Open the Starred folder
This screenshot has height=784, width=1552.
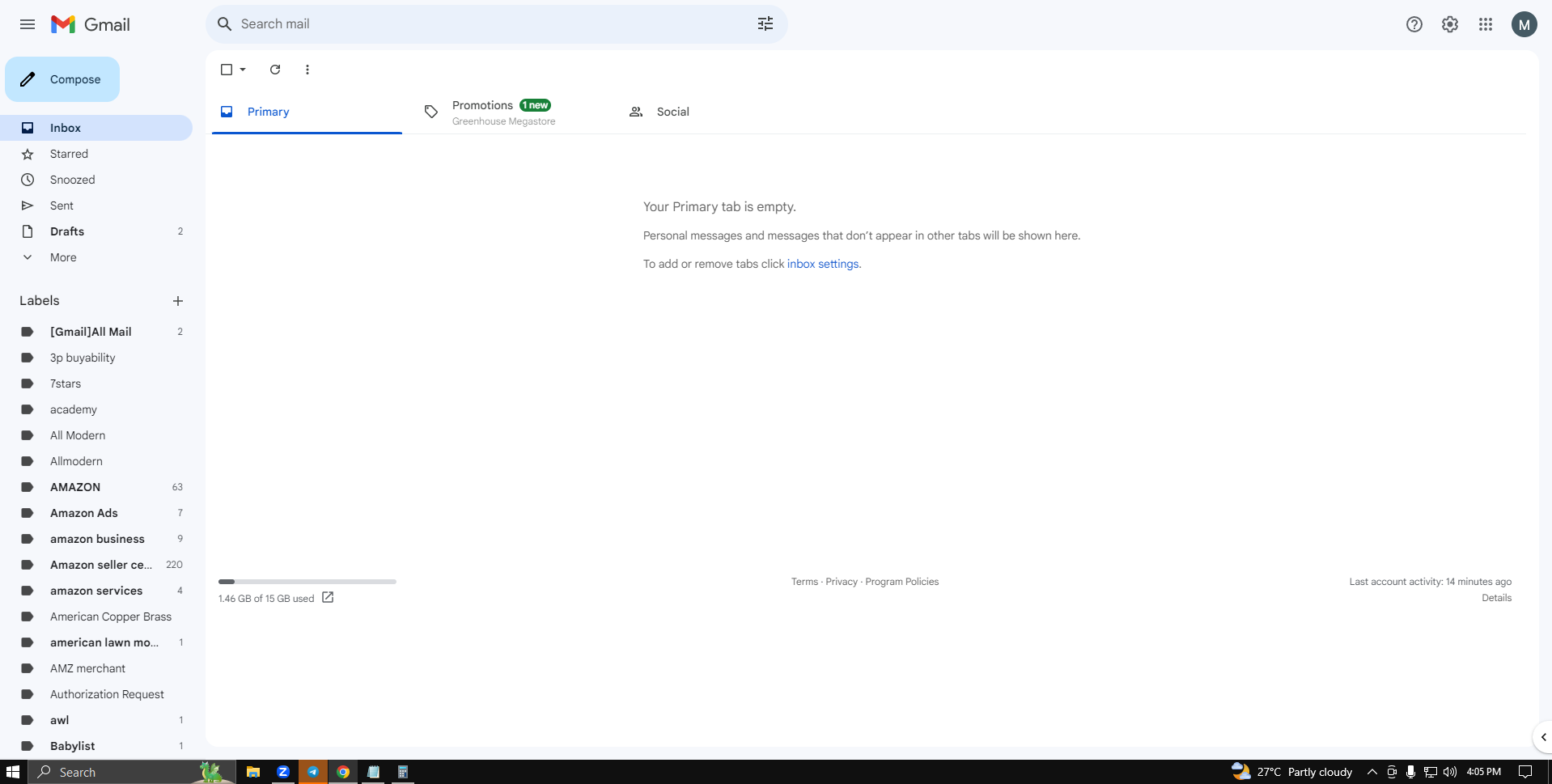[96, 154]
